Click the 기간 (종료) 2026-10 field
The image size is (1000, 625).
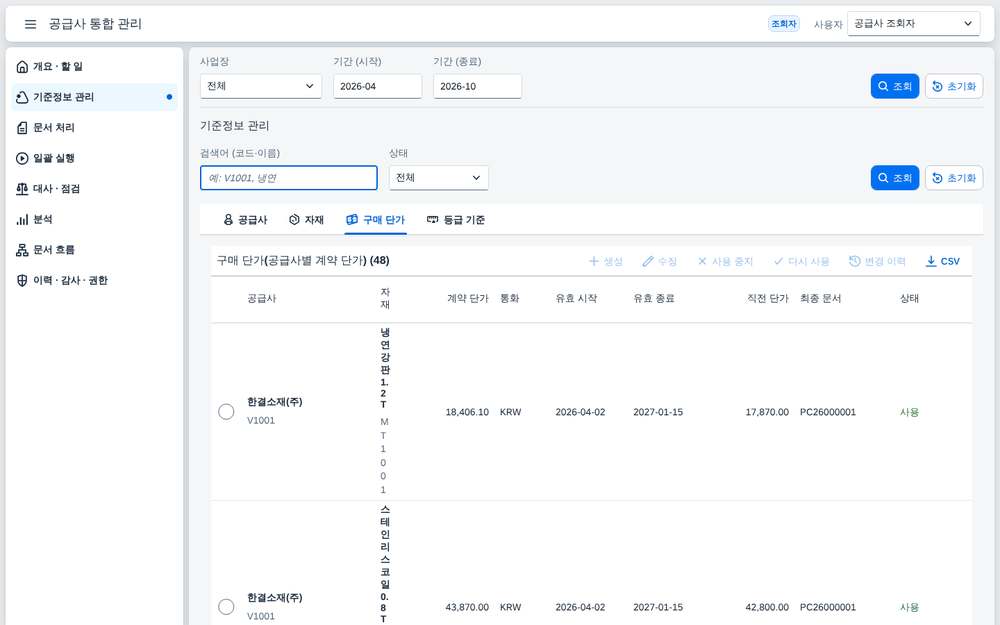pyautogui.click(x=478, y=86)
